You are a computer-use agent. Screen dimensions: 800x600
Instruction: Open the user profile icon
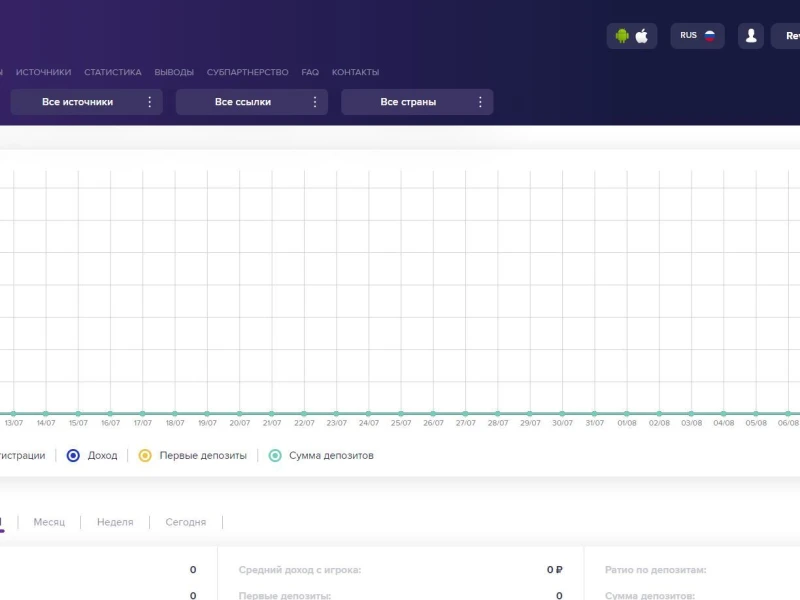(750, 36)
